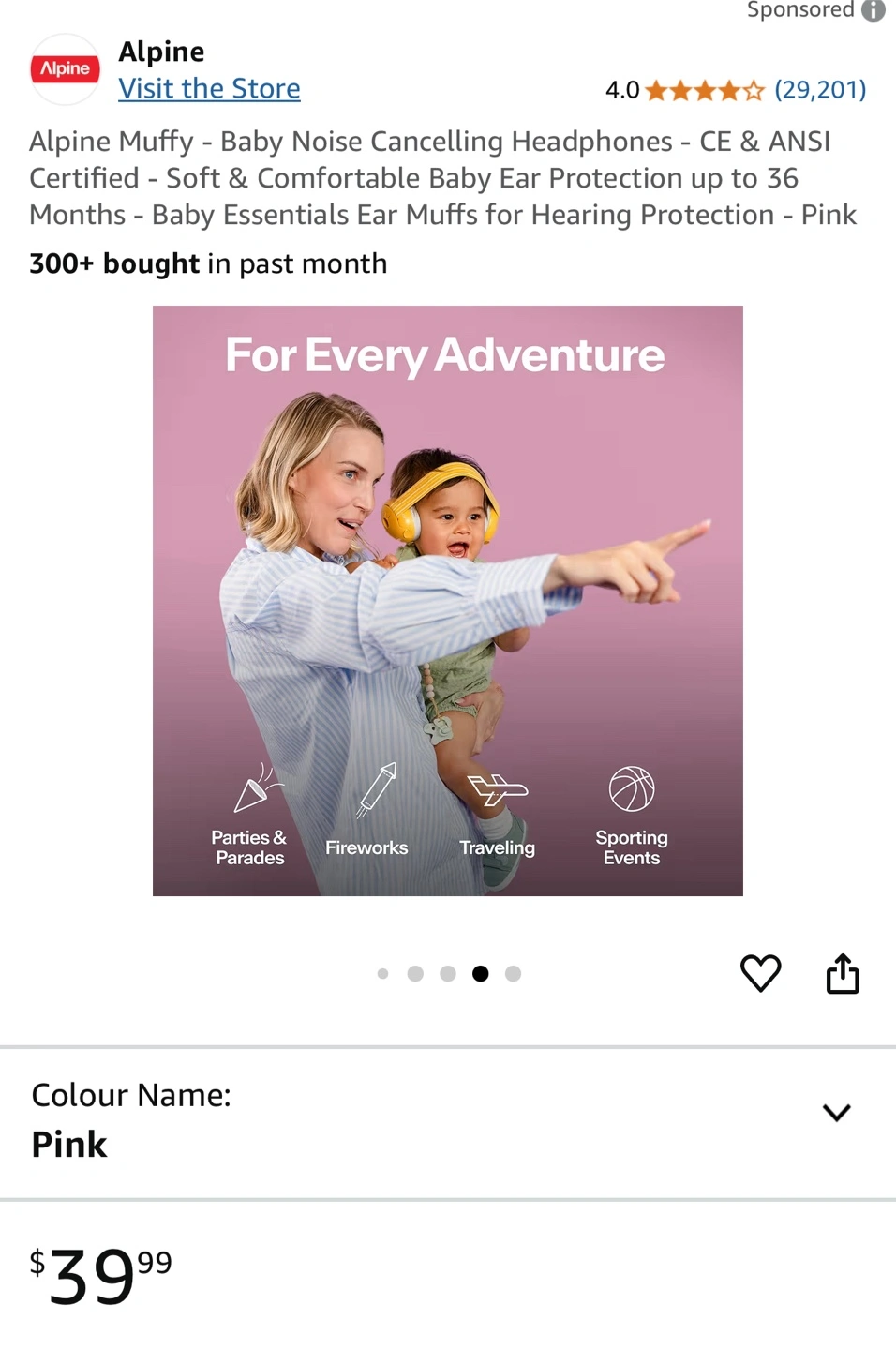Tap the Alpine Muffy product title
The image size is (896, 1350).
point(442,178)
